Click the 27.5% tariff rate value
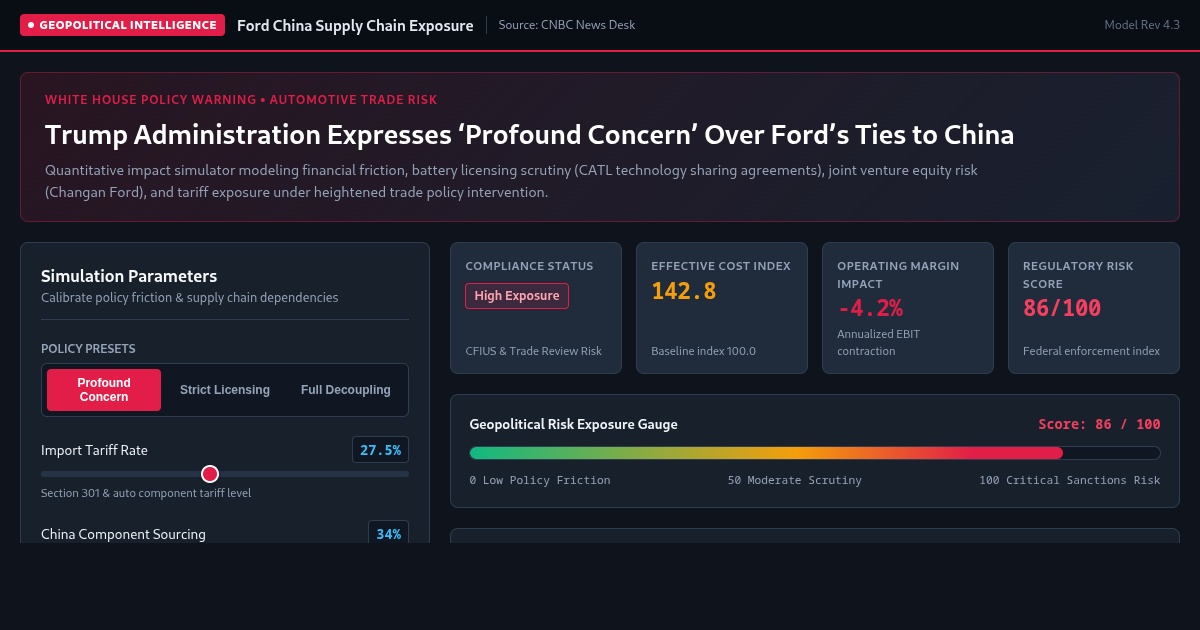 point(380,450)
